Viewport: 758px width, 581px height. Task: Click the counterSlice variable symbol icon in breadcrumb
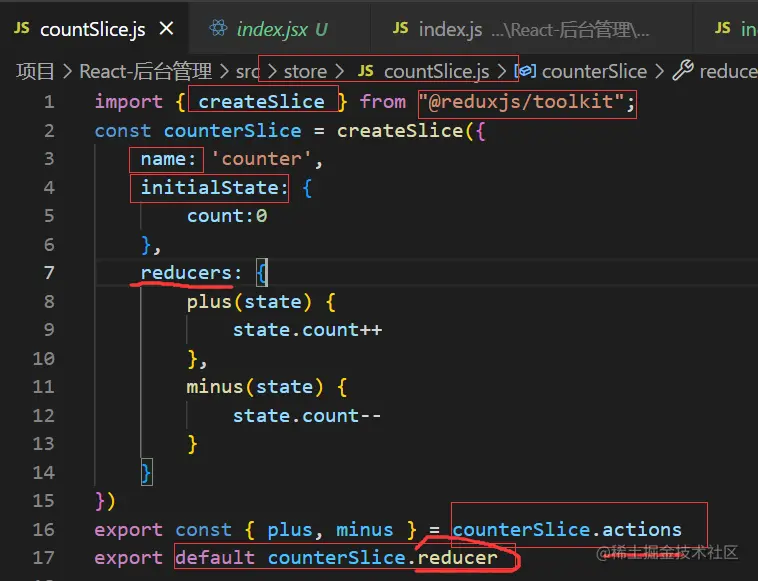coord(525,72)
